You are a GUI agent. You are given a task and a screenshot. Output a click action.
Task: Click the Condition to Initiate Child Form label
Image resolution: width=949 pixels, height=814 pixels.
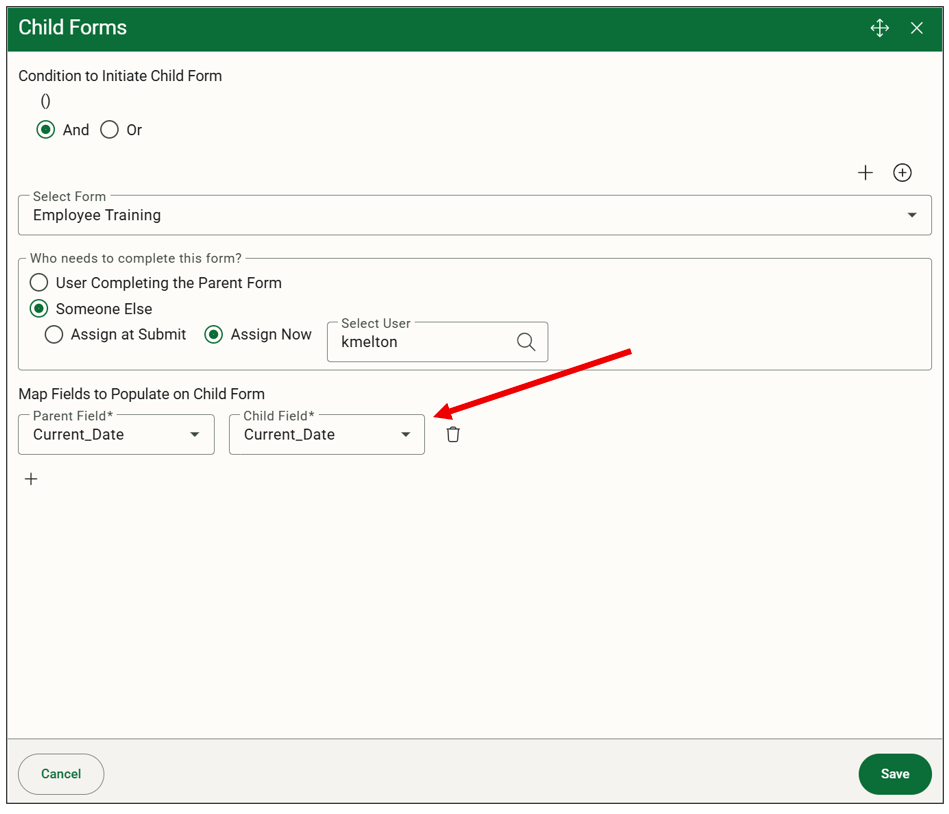[120, 76]
